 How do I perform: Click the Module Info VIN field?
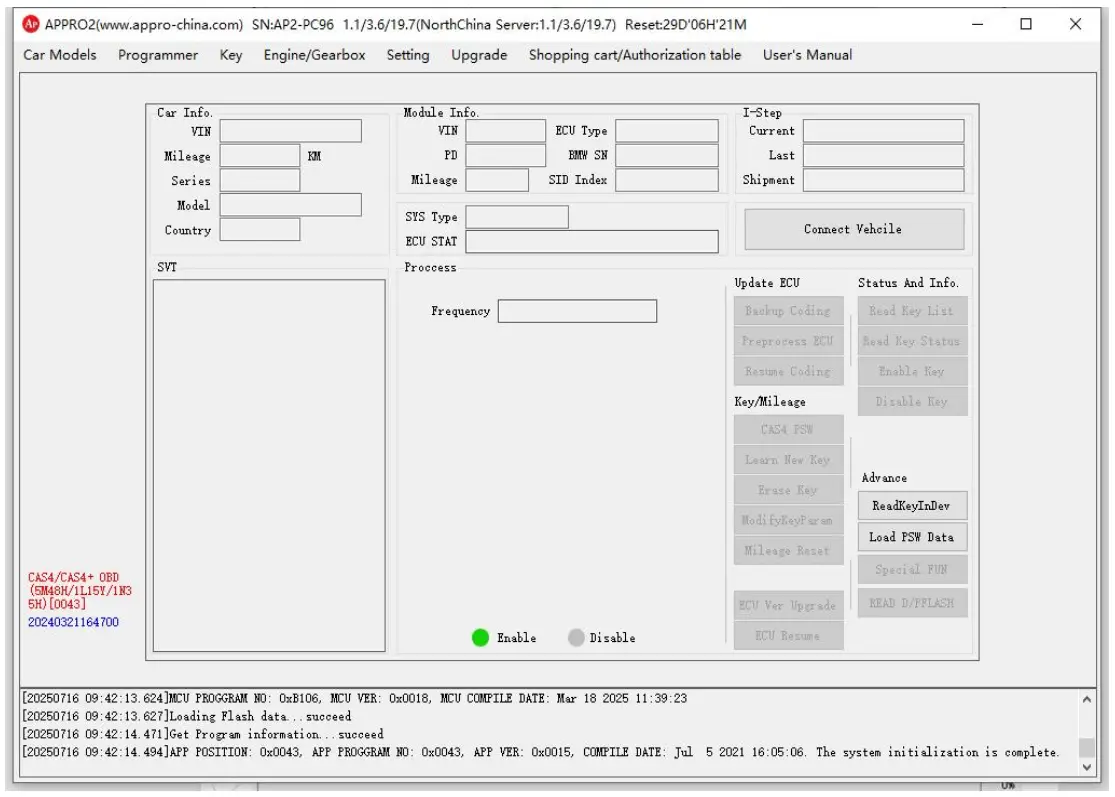click(x=506, y=131)
